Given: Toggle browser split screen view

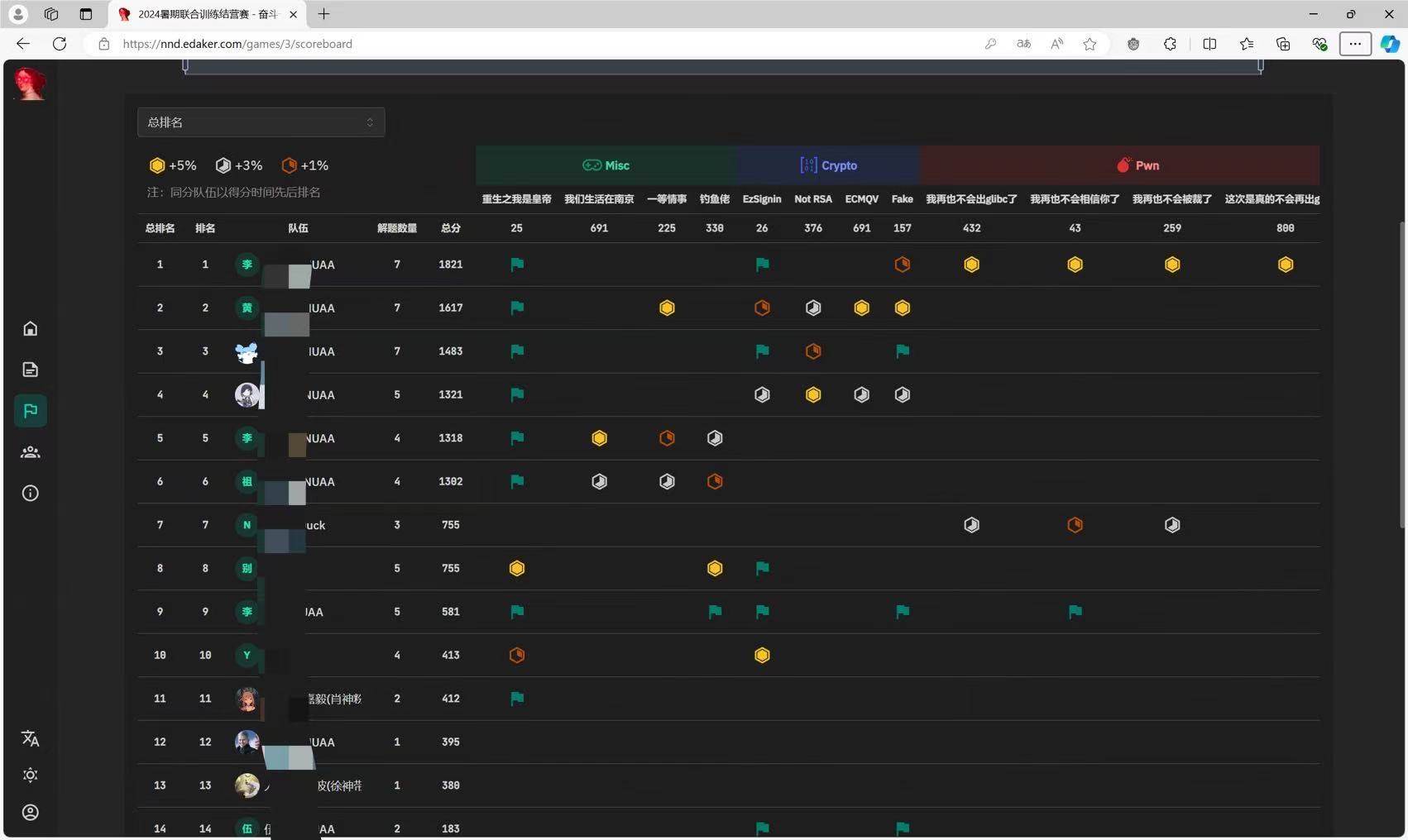Looking at the screenshot, I should pos(1209,44).
